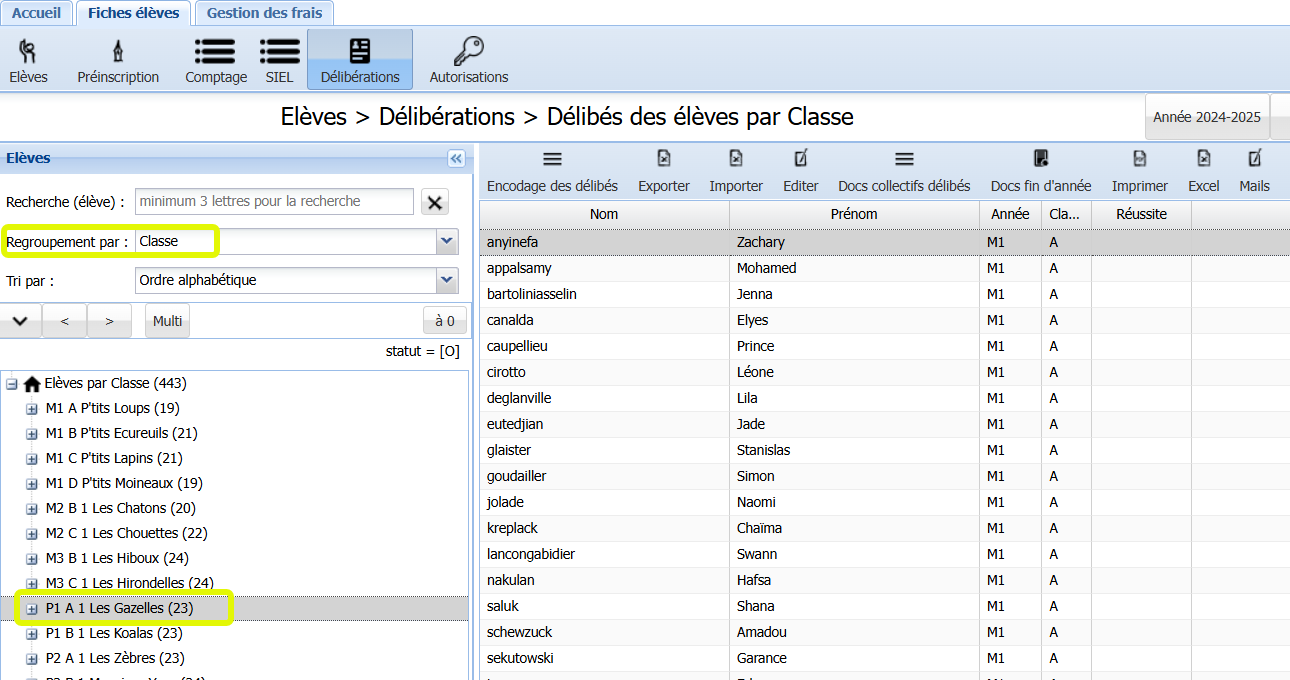Select the student row 'bartoliniasselin'
Viewport: 1290px width, 680px height.
tap(885, 294)
